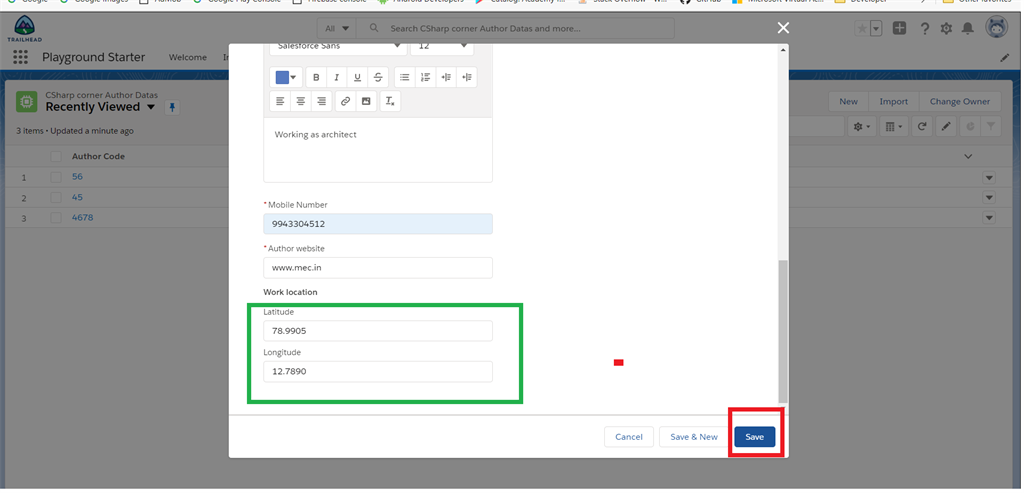Toggle underline formatting in the editor
1024x493 pixels.
[357, 77]
